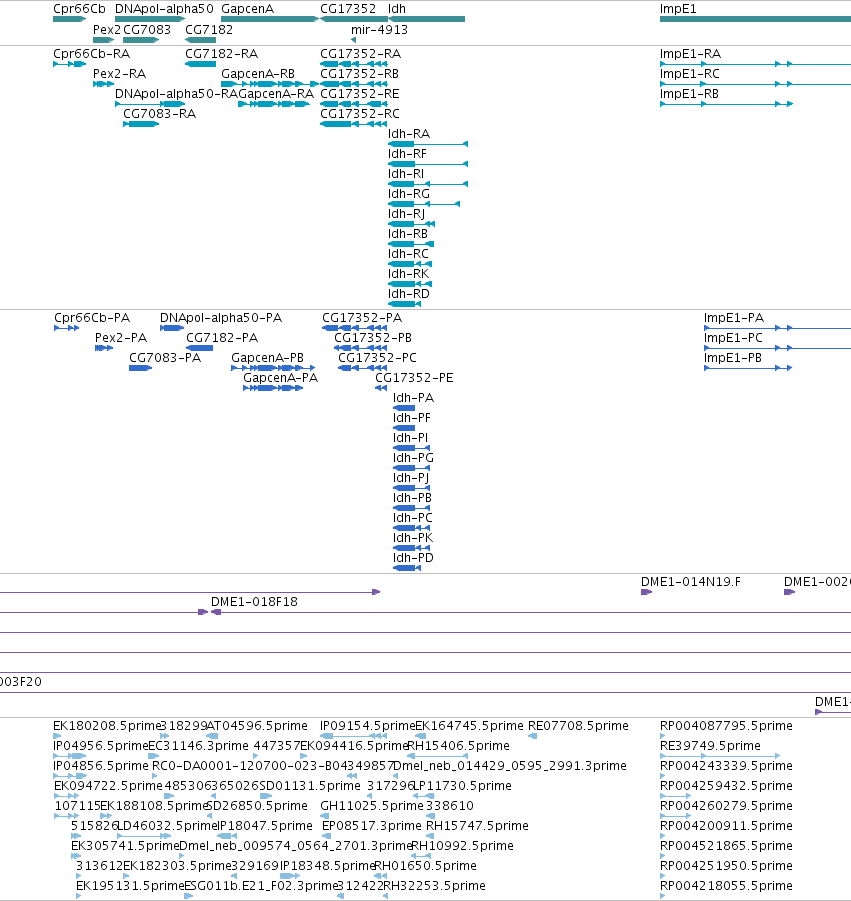Select the DNApol-alpha50 gene label
The width and height of the screenshot is (851, 901).
pyautogui.click(x=164, y=9)
